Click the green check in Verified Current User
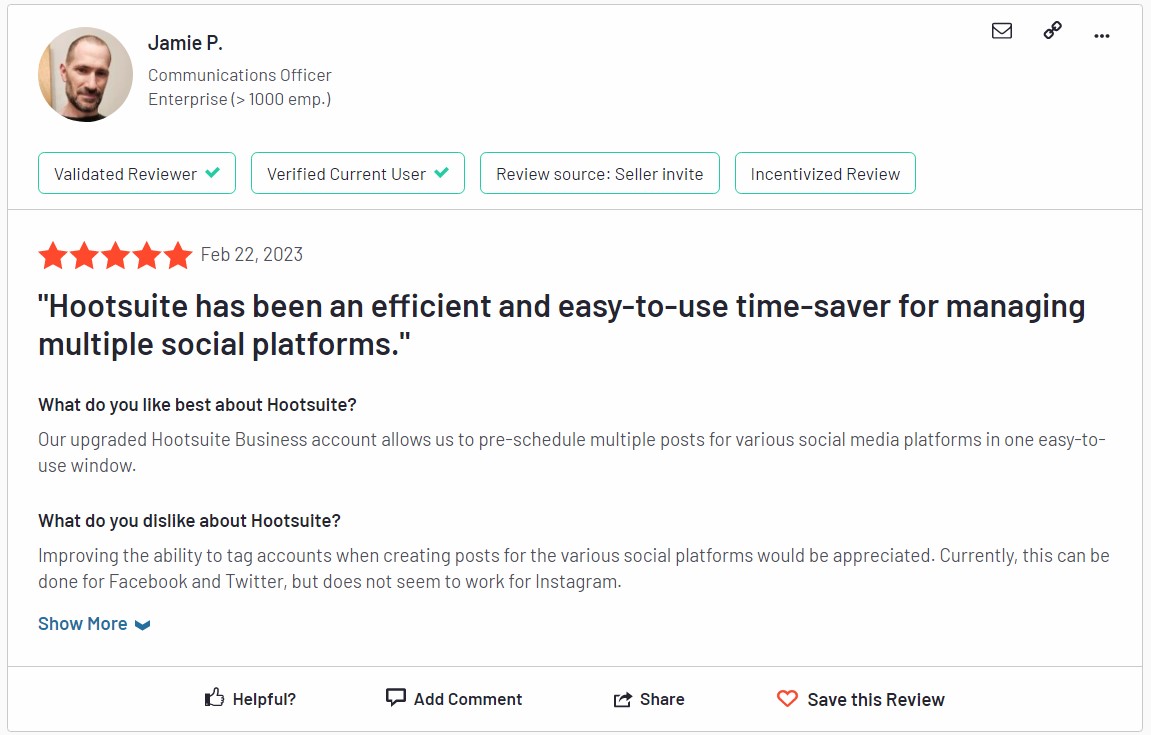The width and height of the screenshot is (1151, 735). click(441, 173)
